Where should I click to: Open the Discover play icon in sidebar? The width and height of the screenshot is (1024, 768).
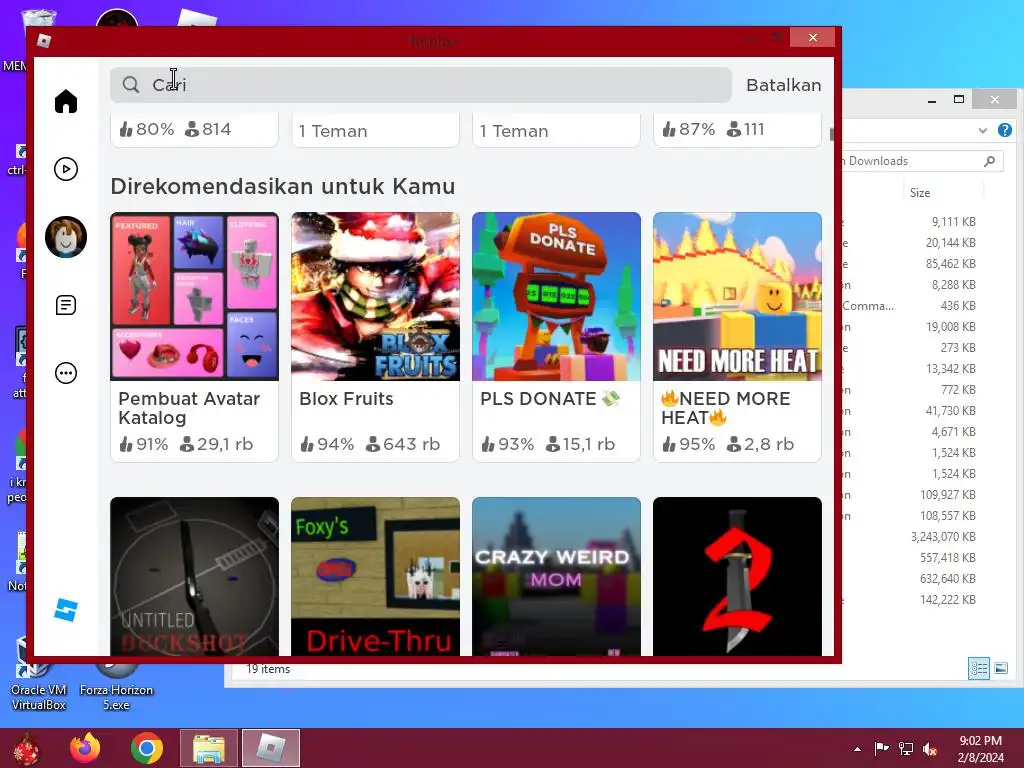66,169
